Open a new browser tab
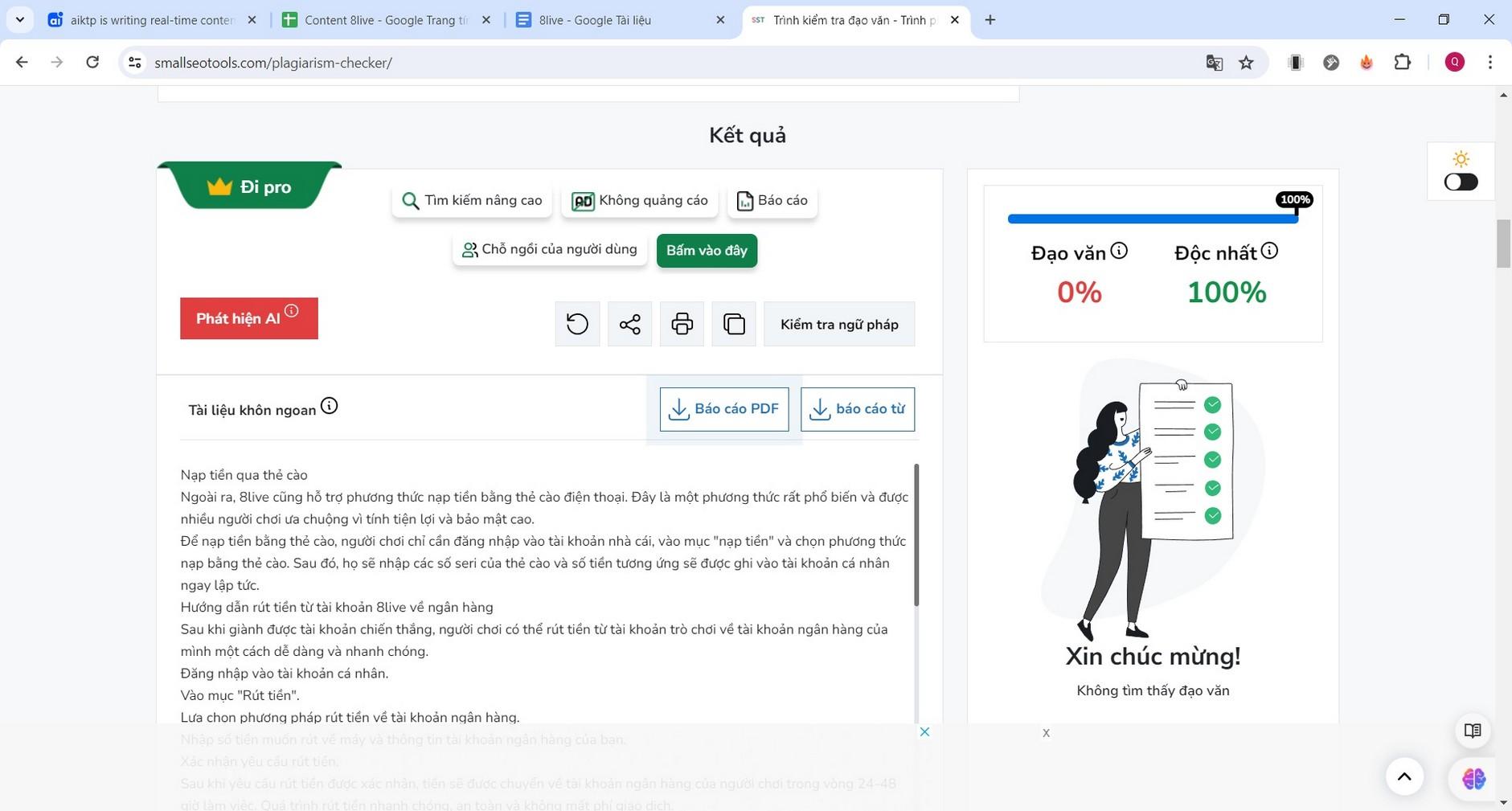Screen dimensions: 1512x811 tap(990, 20)
